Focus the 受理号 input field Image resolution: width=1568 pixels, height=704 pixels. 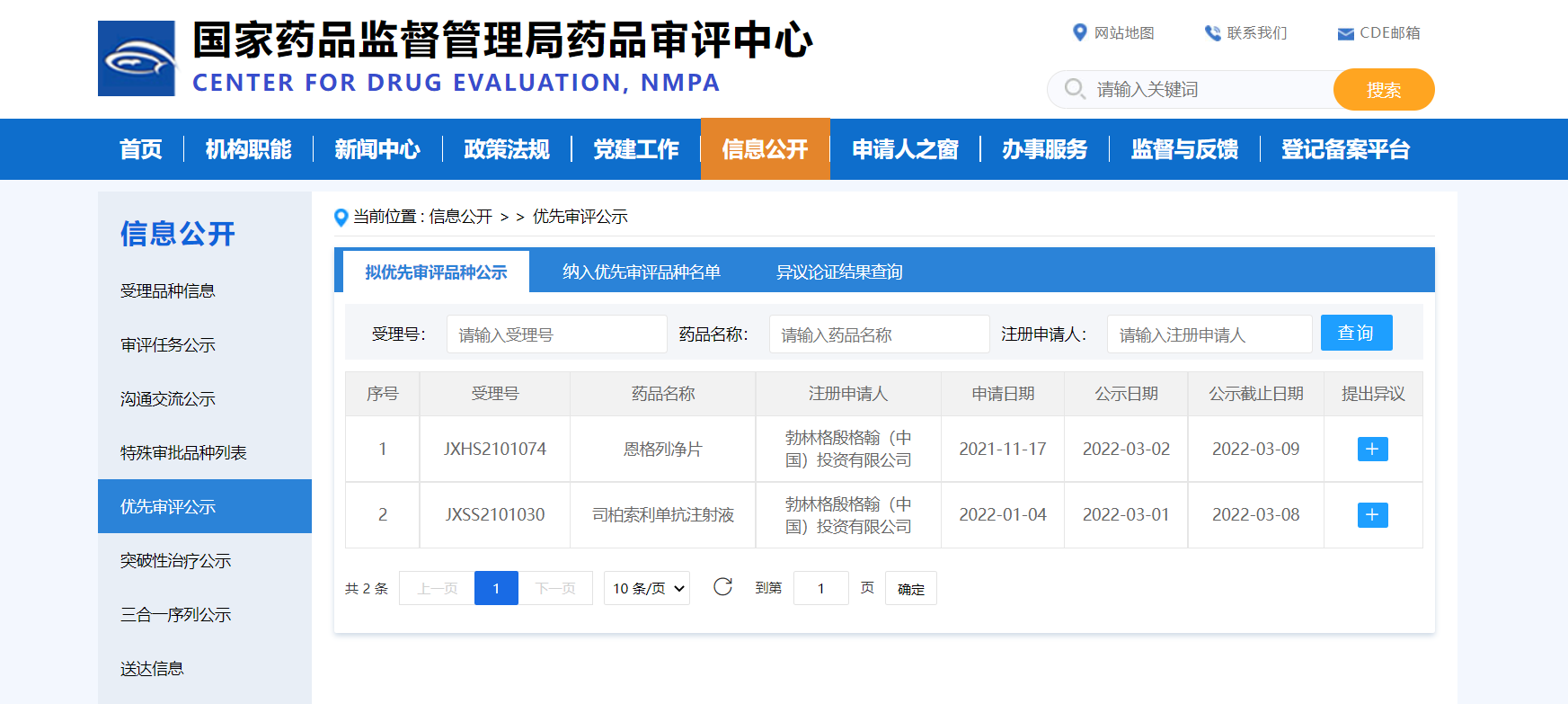[x=557, y=334]
